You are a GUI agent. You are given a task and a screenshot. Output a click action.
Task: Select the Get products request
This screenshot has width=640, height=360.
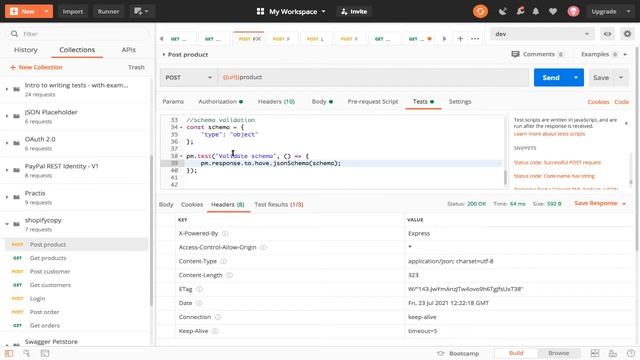point(76,258)
